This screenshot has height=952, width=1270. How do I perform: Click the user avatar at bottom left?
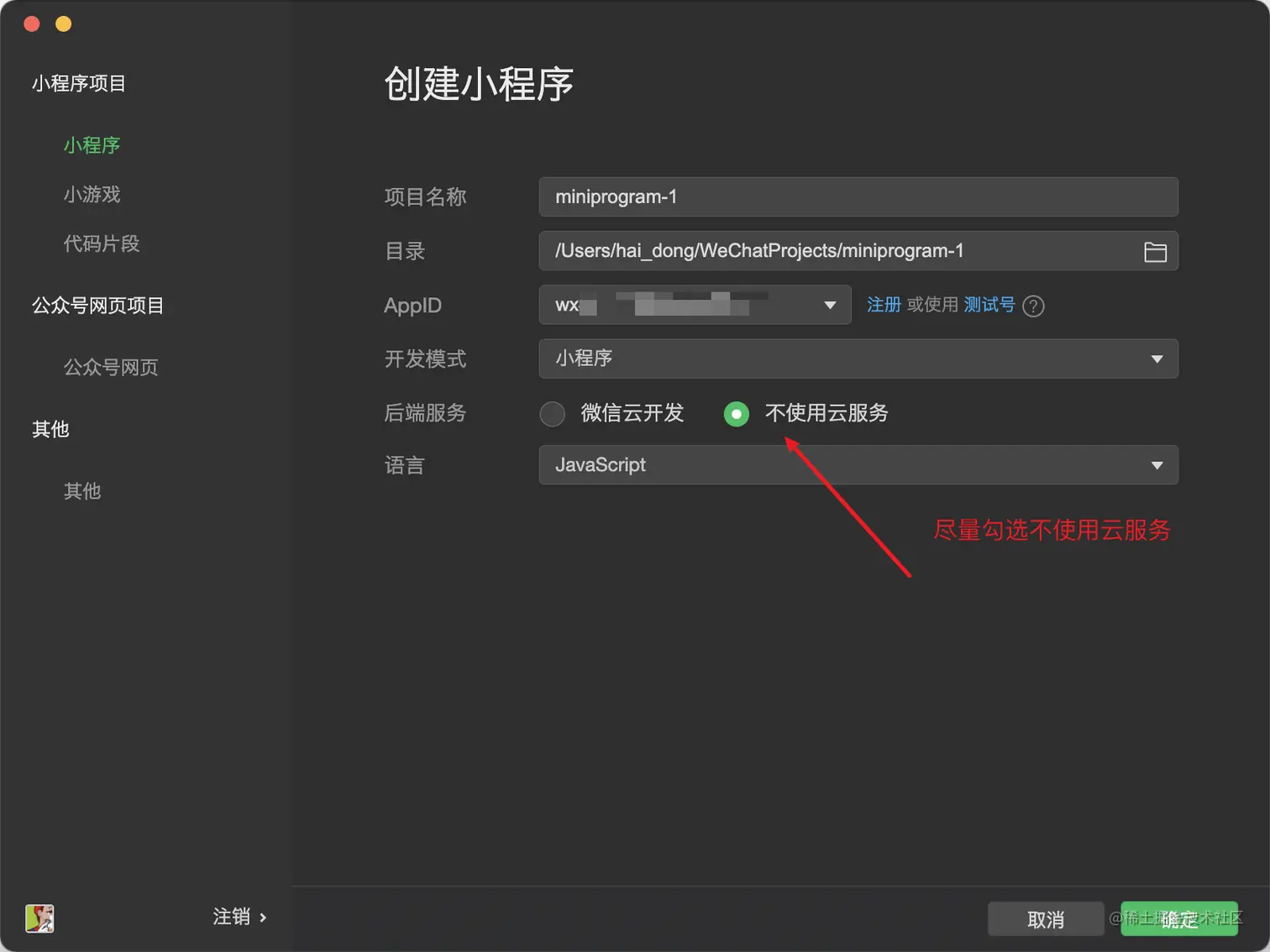tap(39, 918)
